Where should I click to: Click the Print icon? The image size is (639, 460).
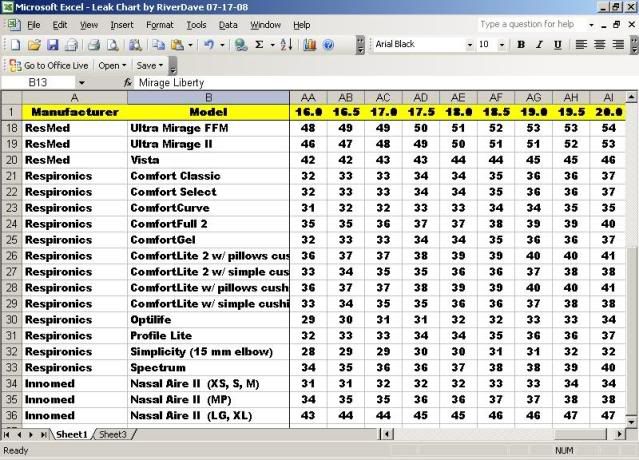click(x=93, y=44)
